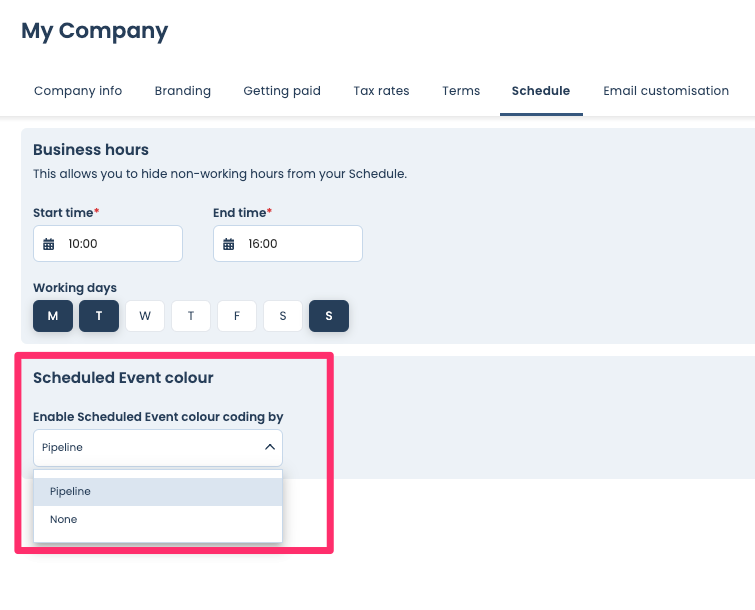Open the Tax rates tab
The width and height of the screenshot is (755, 610).
point(381,91)
